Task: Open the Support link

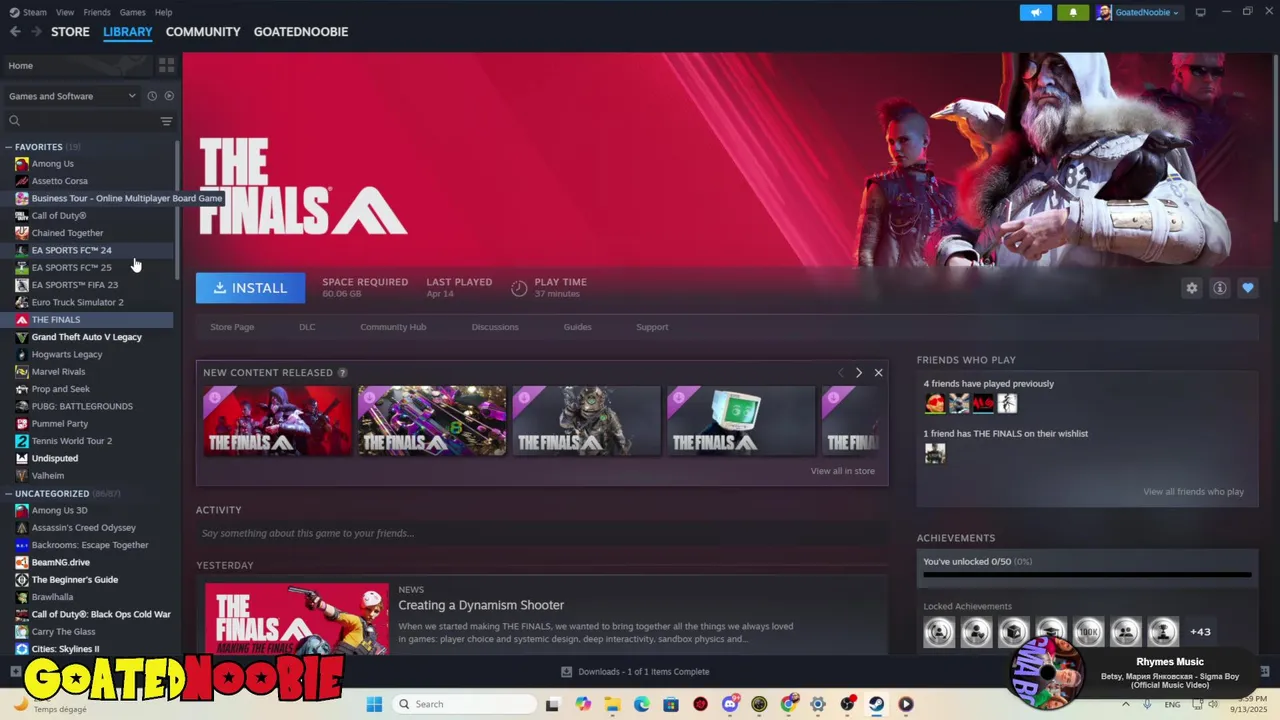Action: [x=652, y=327]
